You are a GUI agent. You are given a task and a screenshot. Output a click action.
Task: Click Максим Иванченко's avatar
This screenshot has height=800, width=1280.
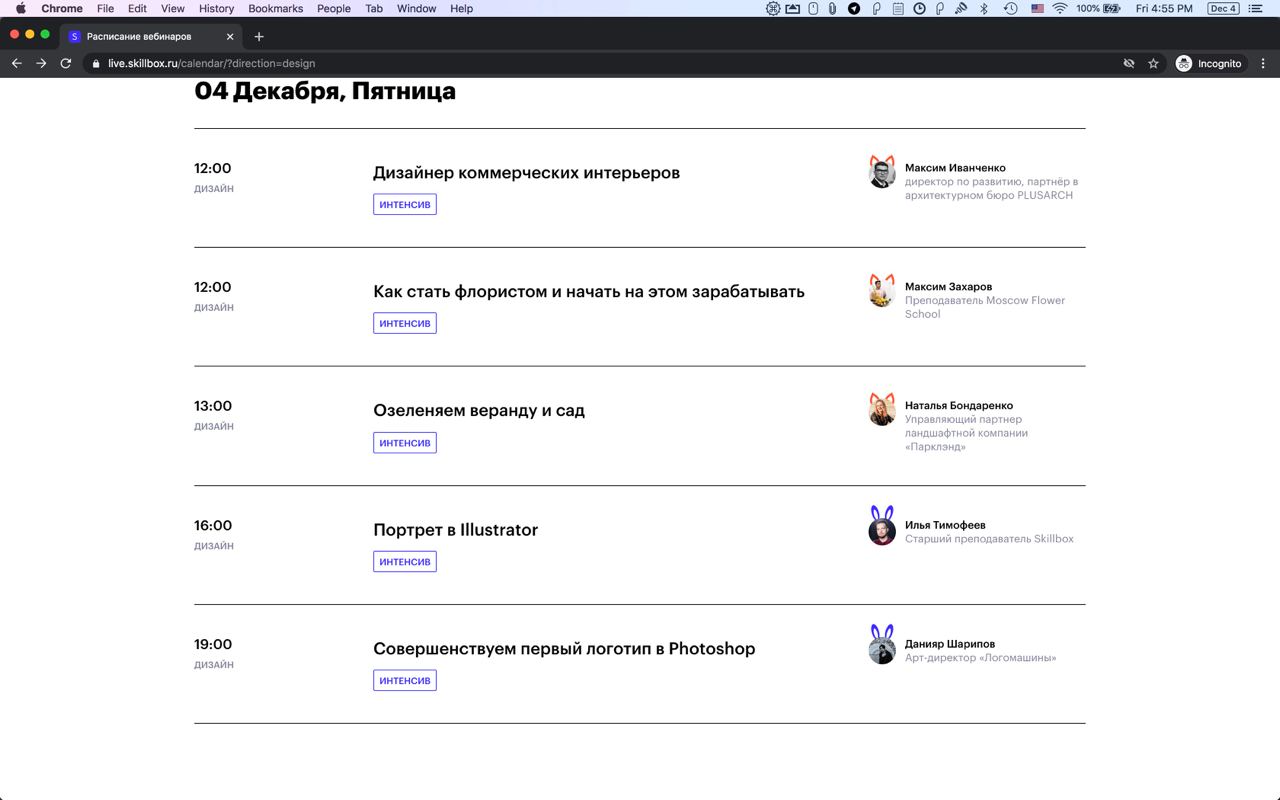(882, 172)
